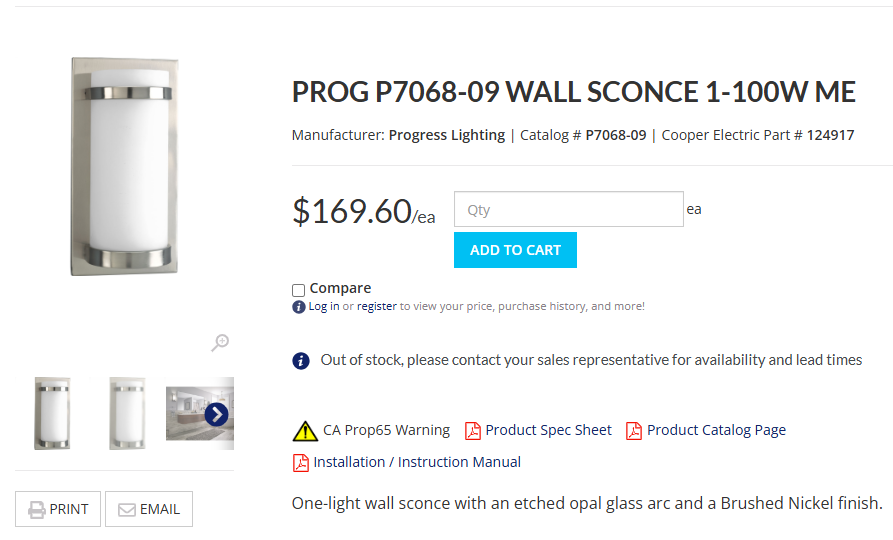Click the PDF icon beside Installation Manual
Viewport: 893px width, 540px height.
[x=301, y=462]
